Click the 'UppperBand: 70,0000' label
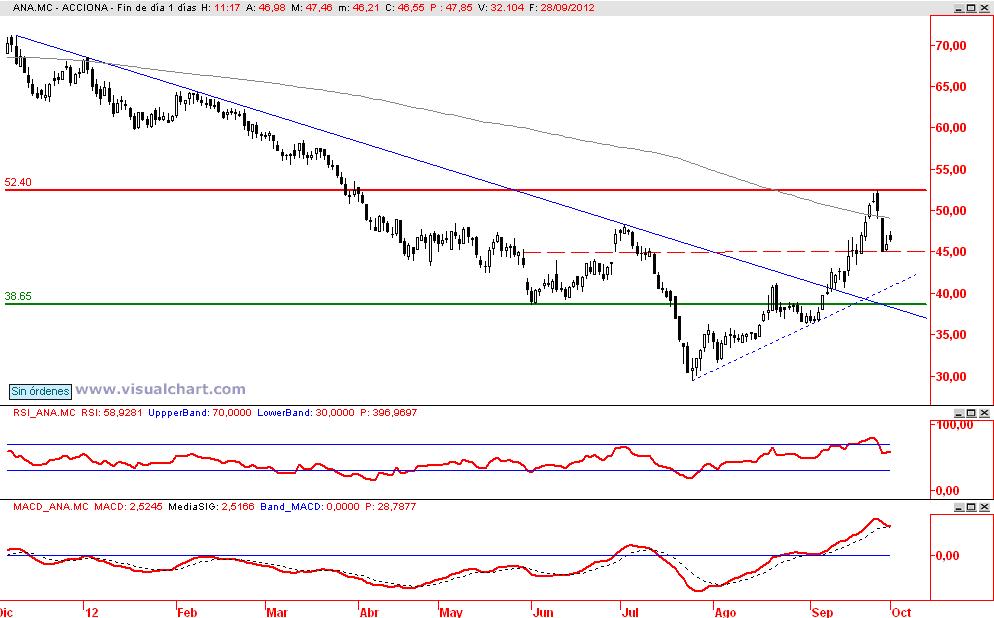 click(x=199, y=413)
